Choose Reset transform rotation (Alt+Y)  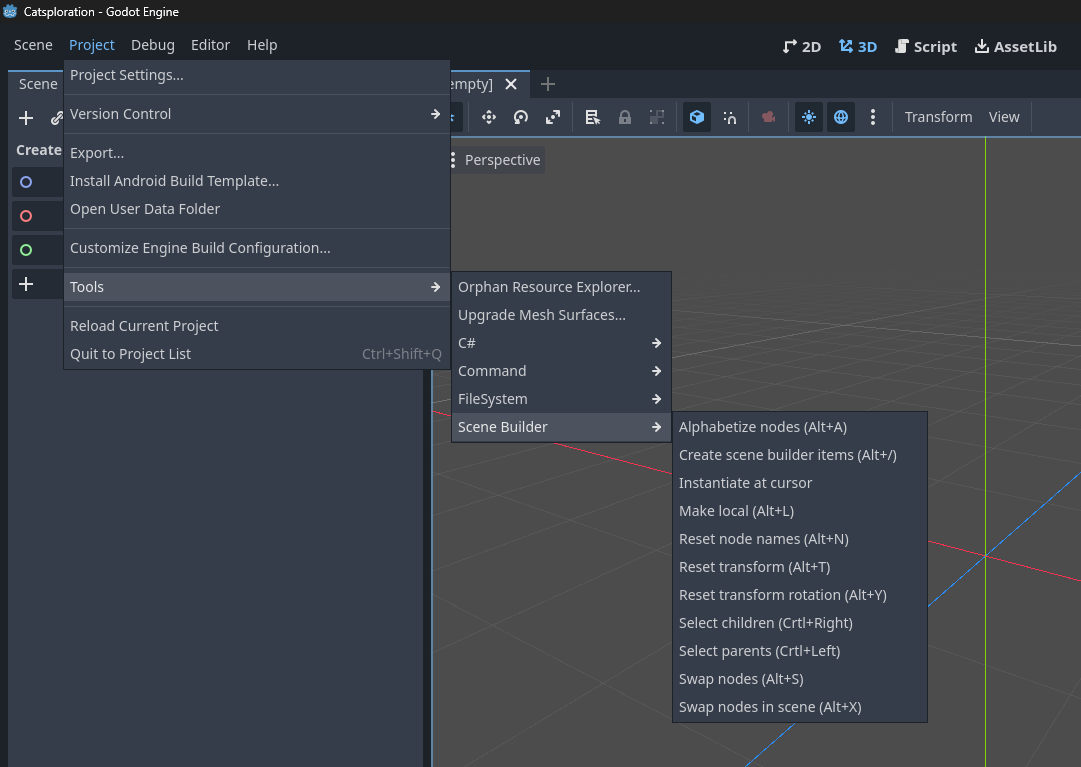[800, 595]
